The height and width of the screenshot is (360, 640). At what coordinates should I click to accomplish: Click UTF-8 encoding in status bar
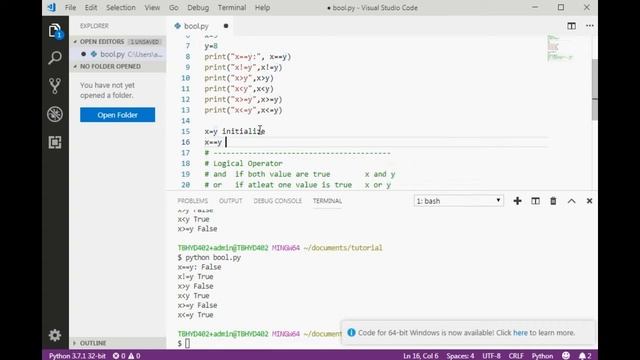pos(491,356)
